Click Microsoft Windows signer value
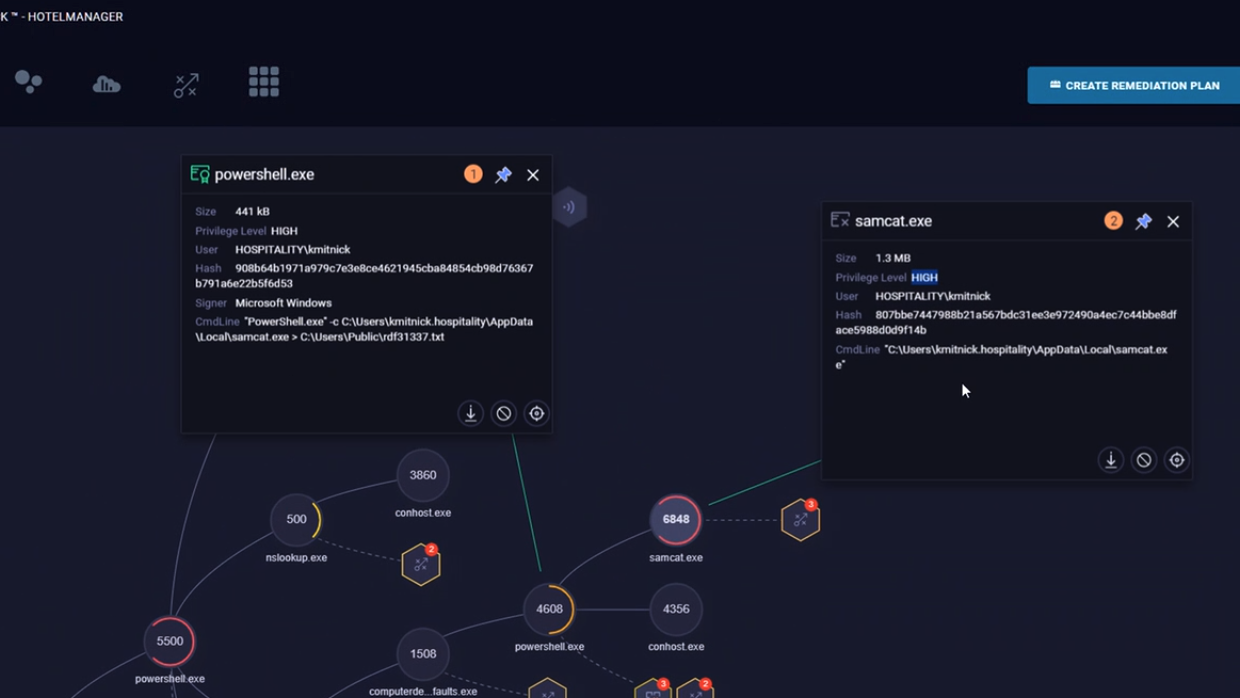Viewport: 1240px width, 698px height. 283,303
